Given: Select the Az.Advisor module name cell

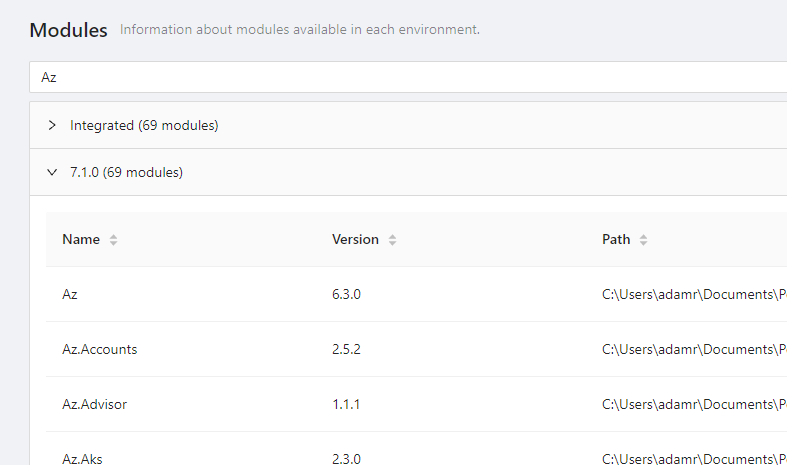Looking at the screenshot, I should pyautogui.click(x=94, y=404).
